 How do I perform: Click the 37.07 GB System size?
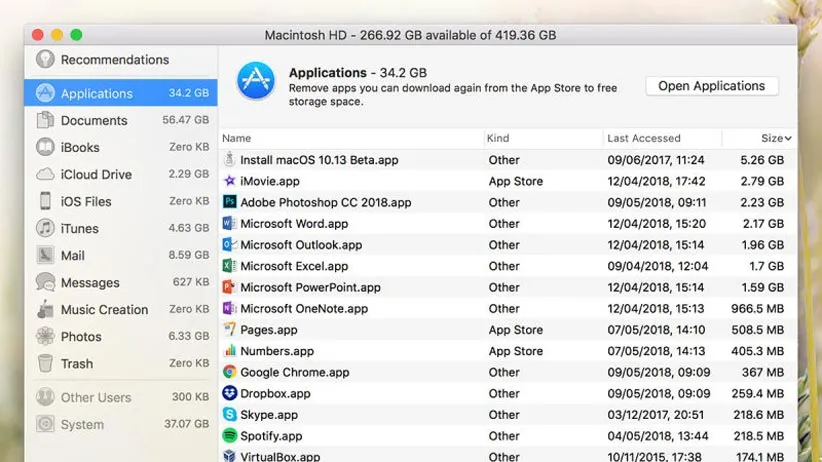point(186,424)
